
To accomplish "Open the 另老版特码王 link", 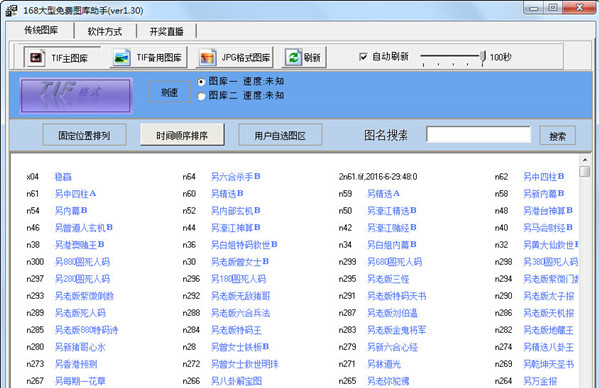I will [x=236, y=330].
